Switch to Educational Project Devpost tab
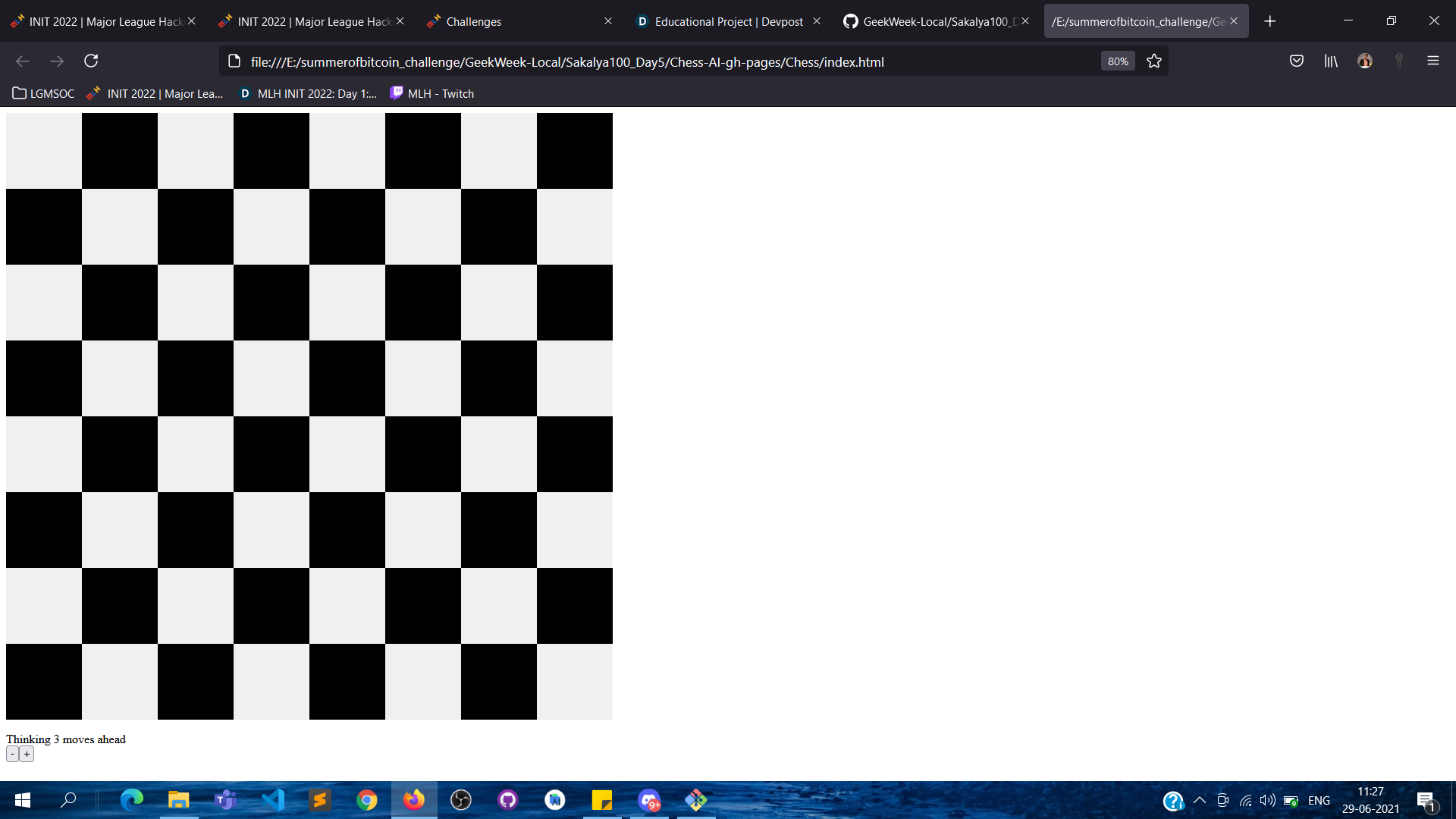 pos(728,21)
